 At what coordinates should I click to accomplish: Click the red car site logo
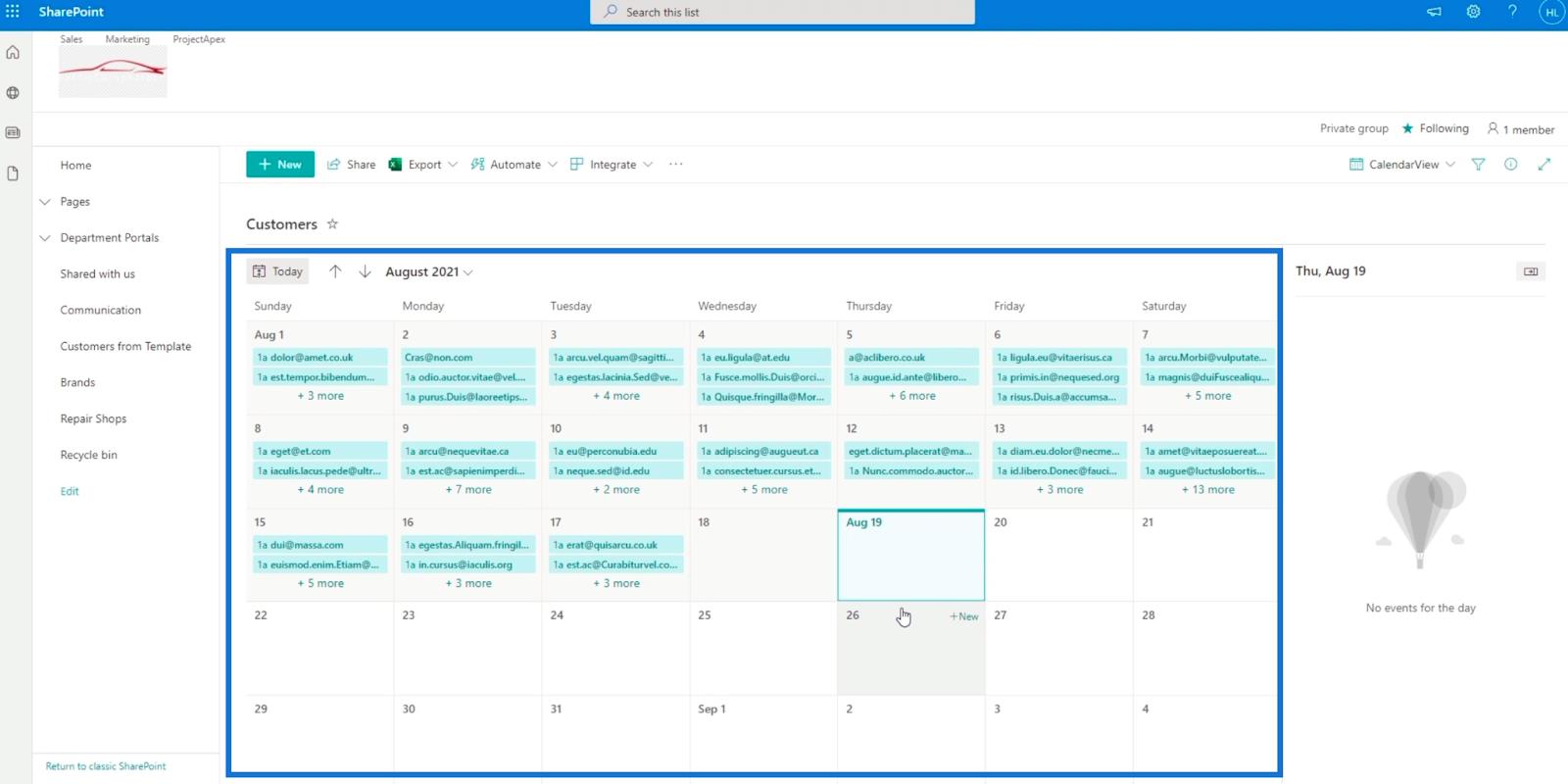tap(113, 71)
